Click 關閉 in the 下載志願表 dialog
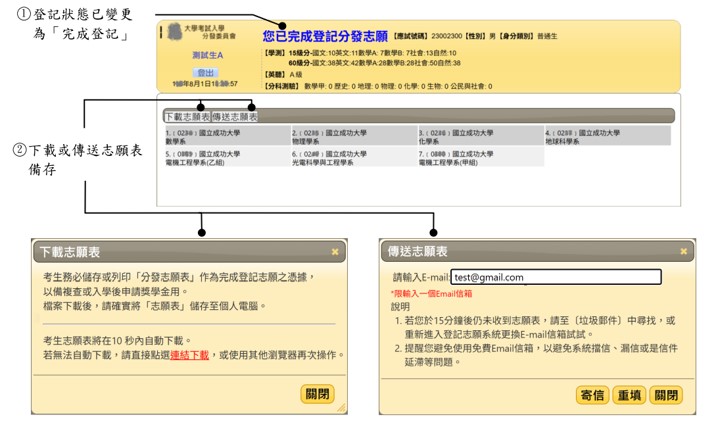718x423 pixels. [317, 394]
